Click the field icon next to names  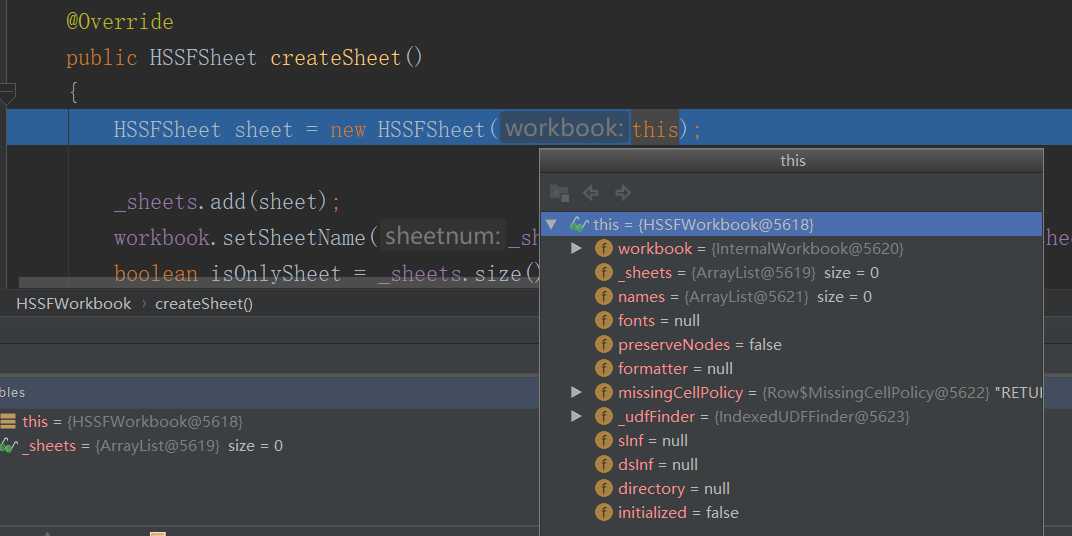click(604, 297)
